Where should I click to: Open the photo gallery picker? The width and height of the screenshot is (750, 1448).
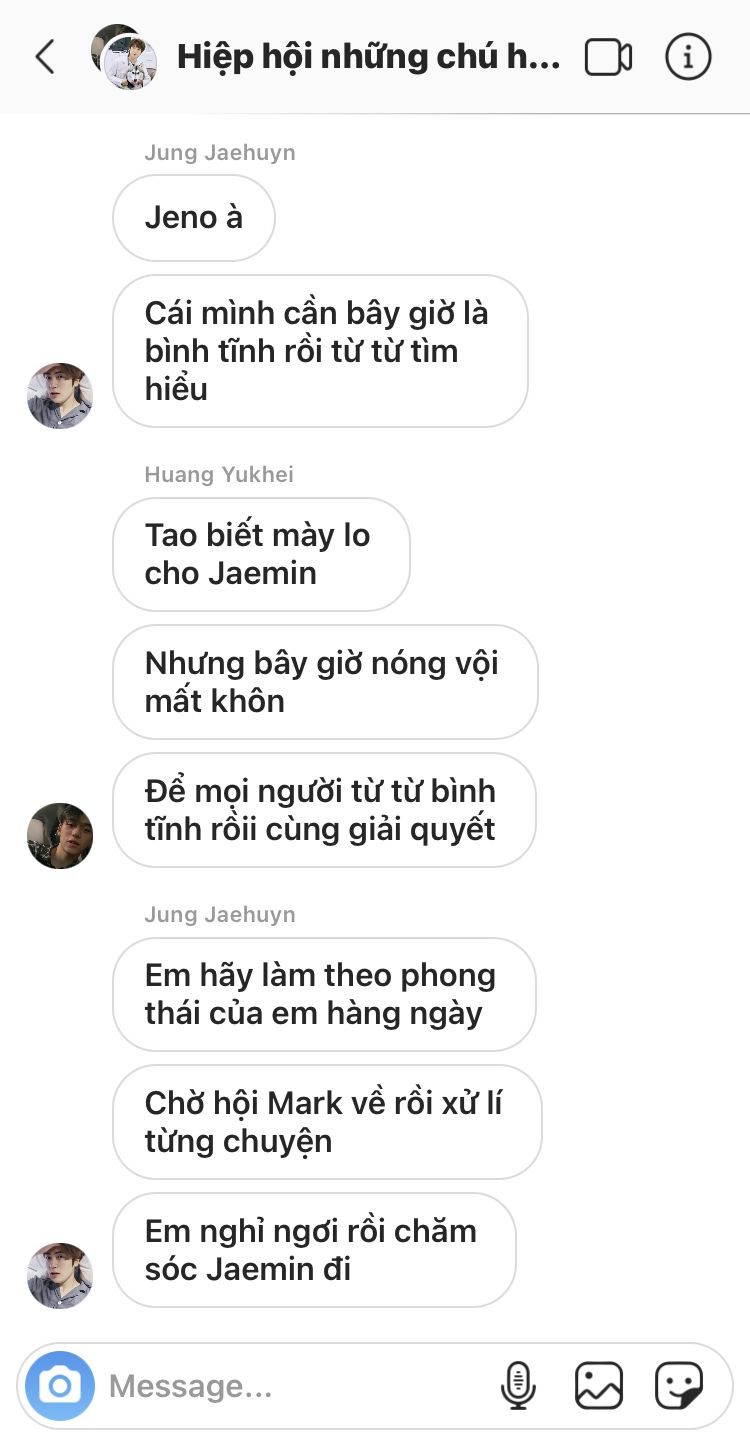(x=599, y=1386)
